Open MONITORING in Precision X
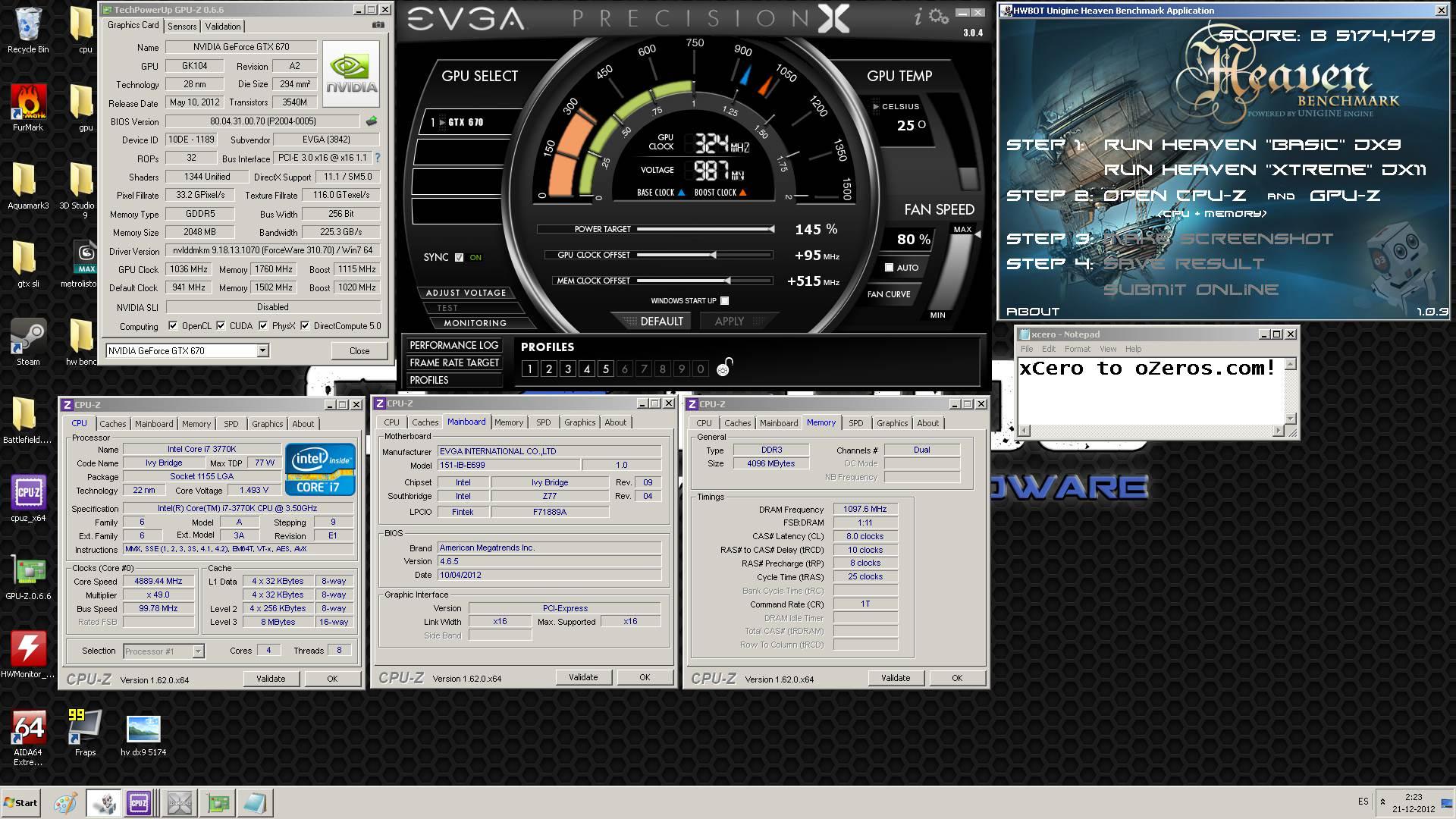Viewport: 1456px width, 819px height. click(x=475, y=323)
